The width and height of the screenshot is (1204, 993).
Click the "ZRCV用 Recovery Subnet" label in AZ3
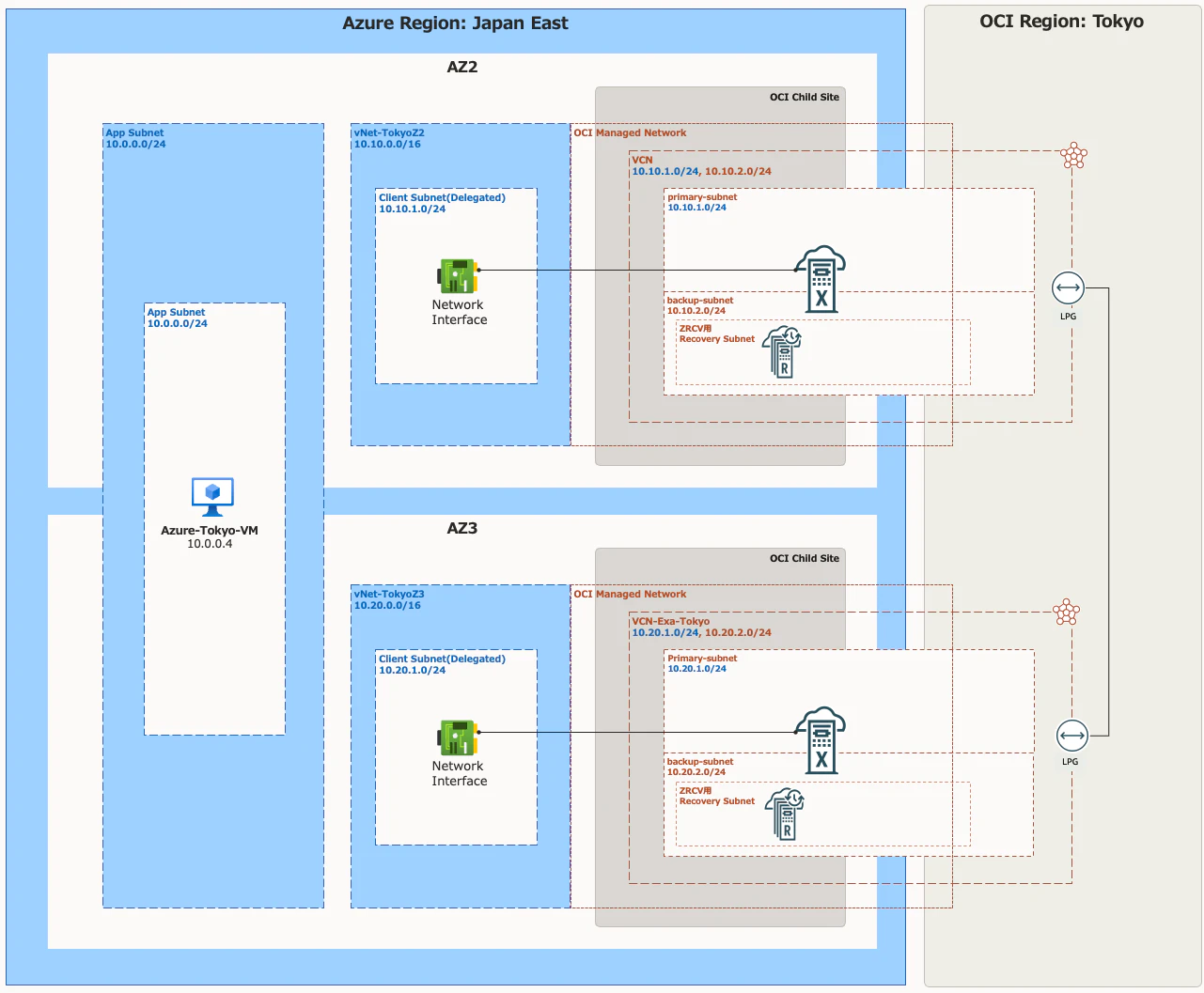tap(717, 797)
